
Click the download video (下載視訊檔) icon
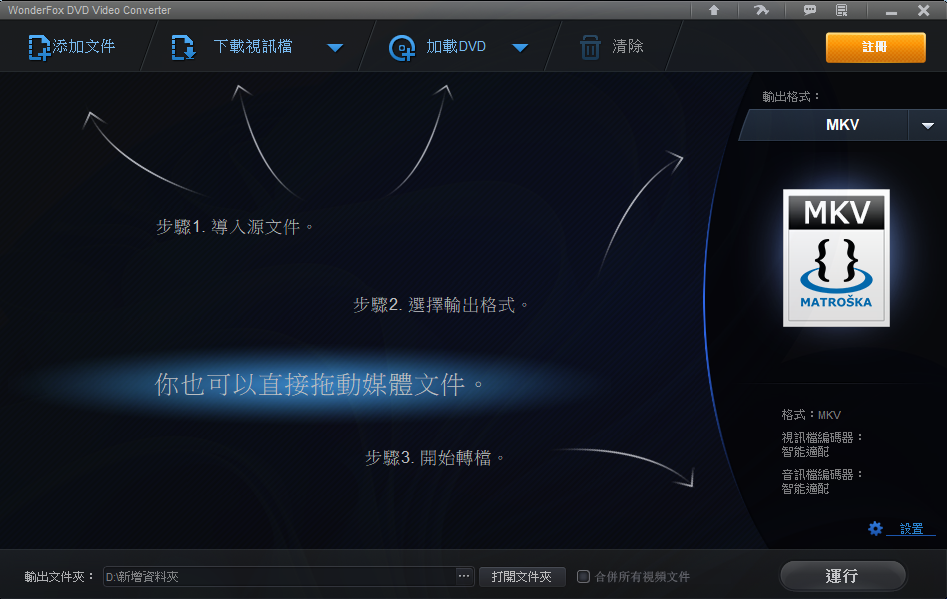pyautogui.click(x=183, y=47)
